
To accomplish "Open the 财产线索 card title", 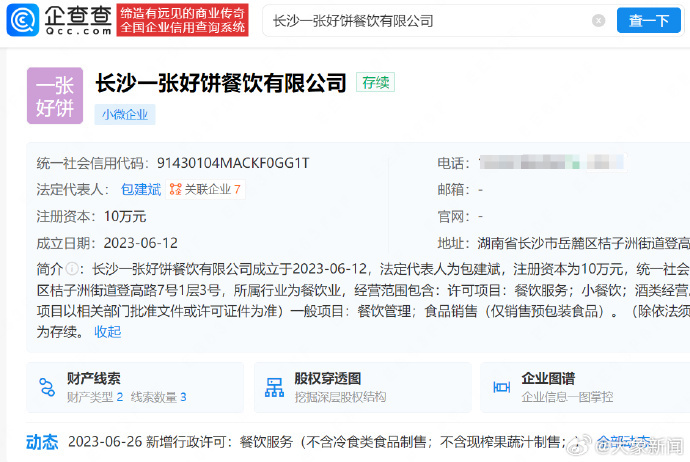I will tap(94, 378).
